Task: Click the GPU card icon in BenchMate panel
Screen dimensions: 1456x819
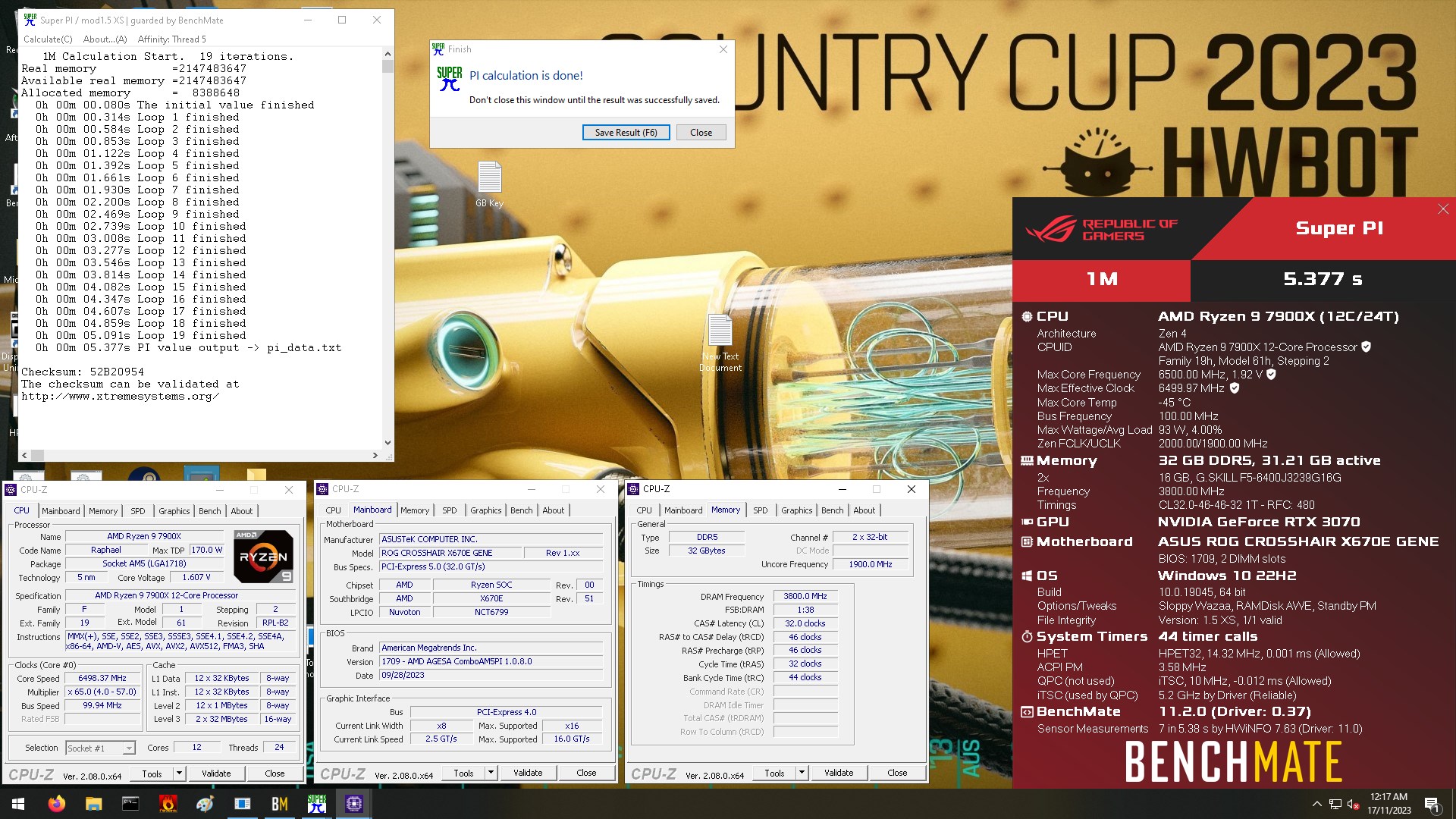Action: point(1027,522)
